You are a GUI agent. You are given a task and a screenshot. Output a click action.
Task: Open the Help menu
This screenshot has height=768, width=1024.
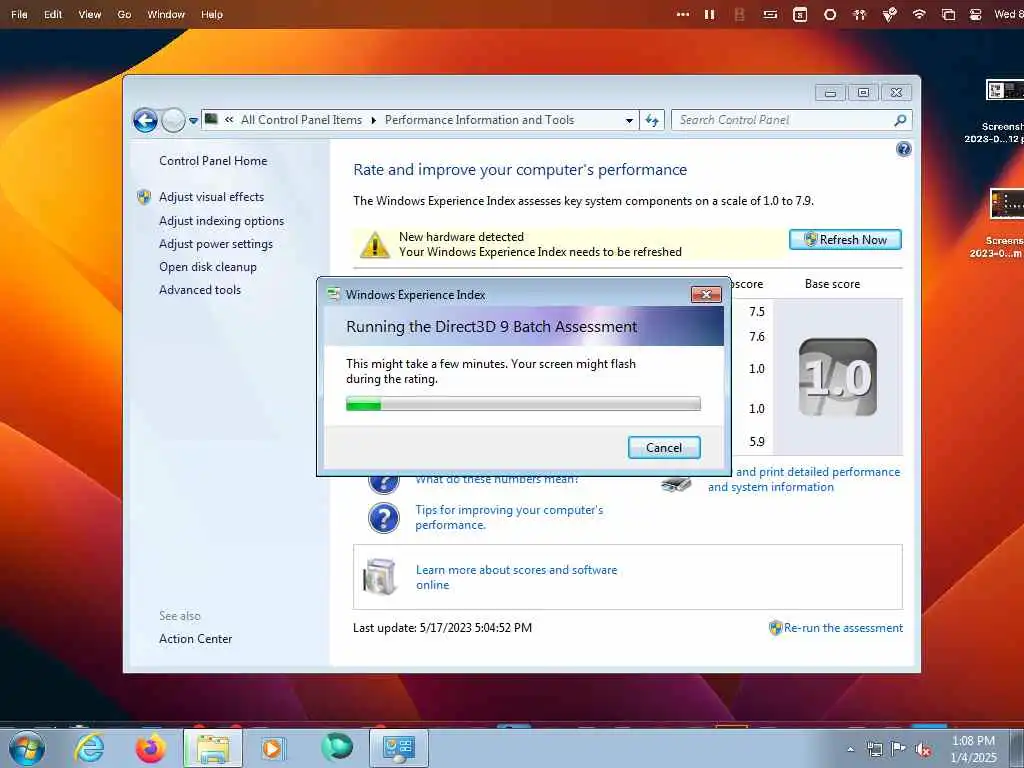(212, 14)
